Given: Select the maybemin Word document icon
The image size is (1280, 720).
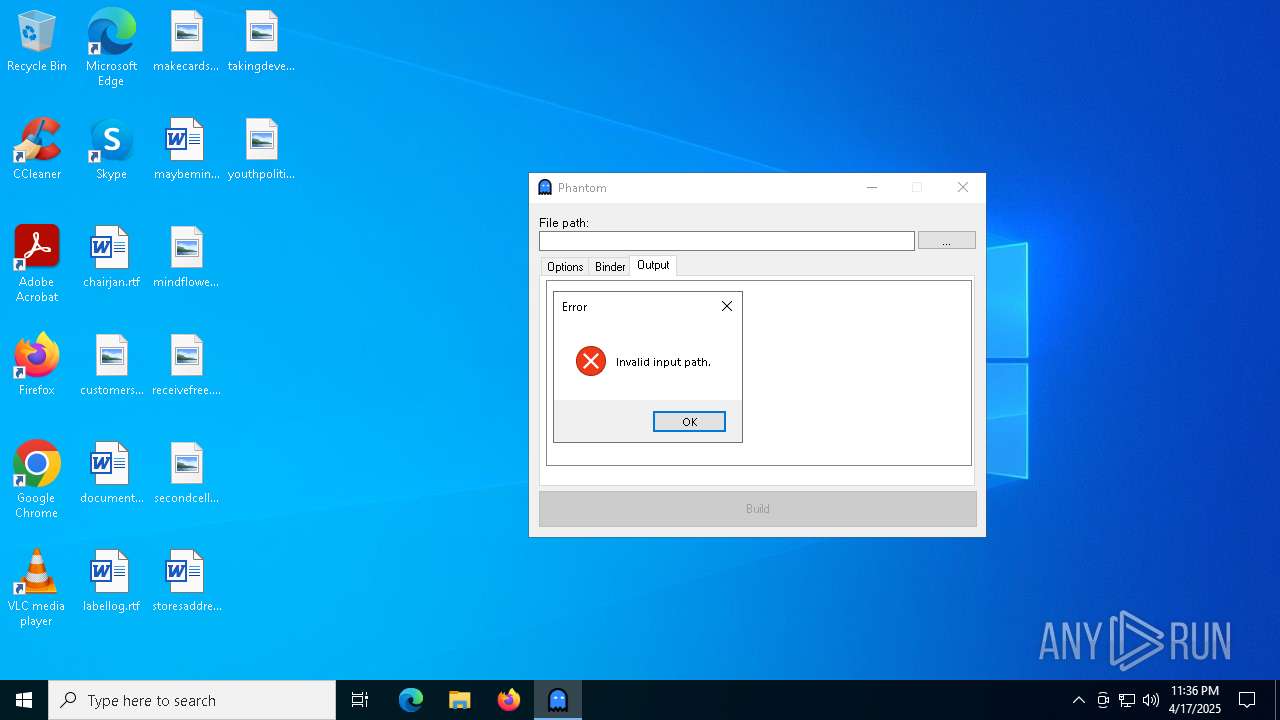Looking at the screenshot, I should (186, 150).
